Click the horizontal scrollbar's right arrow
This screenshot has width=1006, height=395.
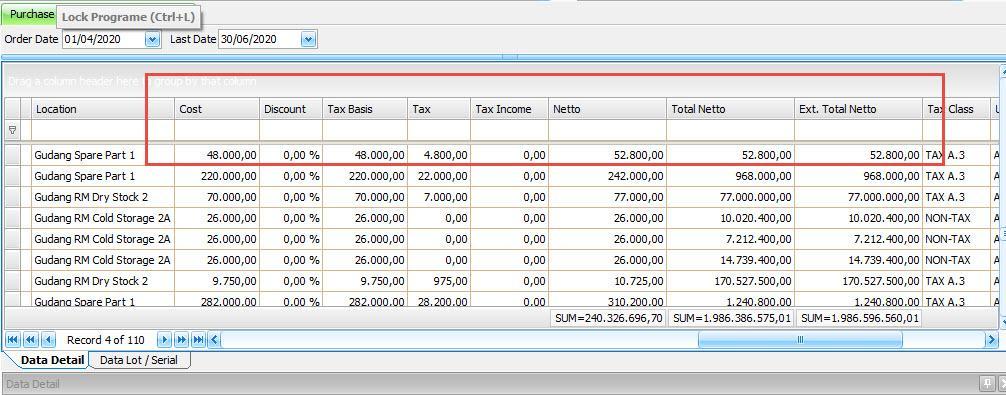tap(992, 340)
